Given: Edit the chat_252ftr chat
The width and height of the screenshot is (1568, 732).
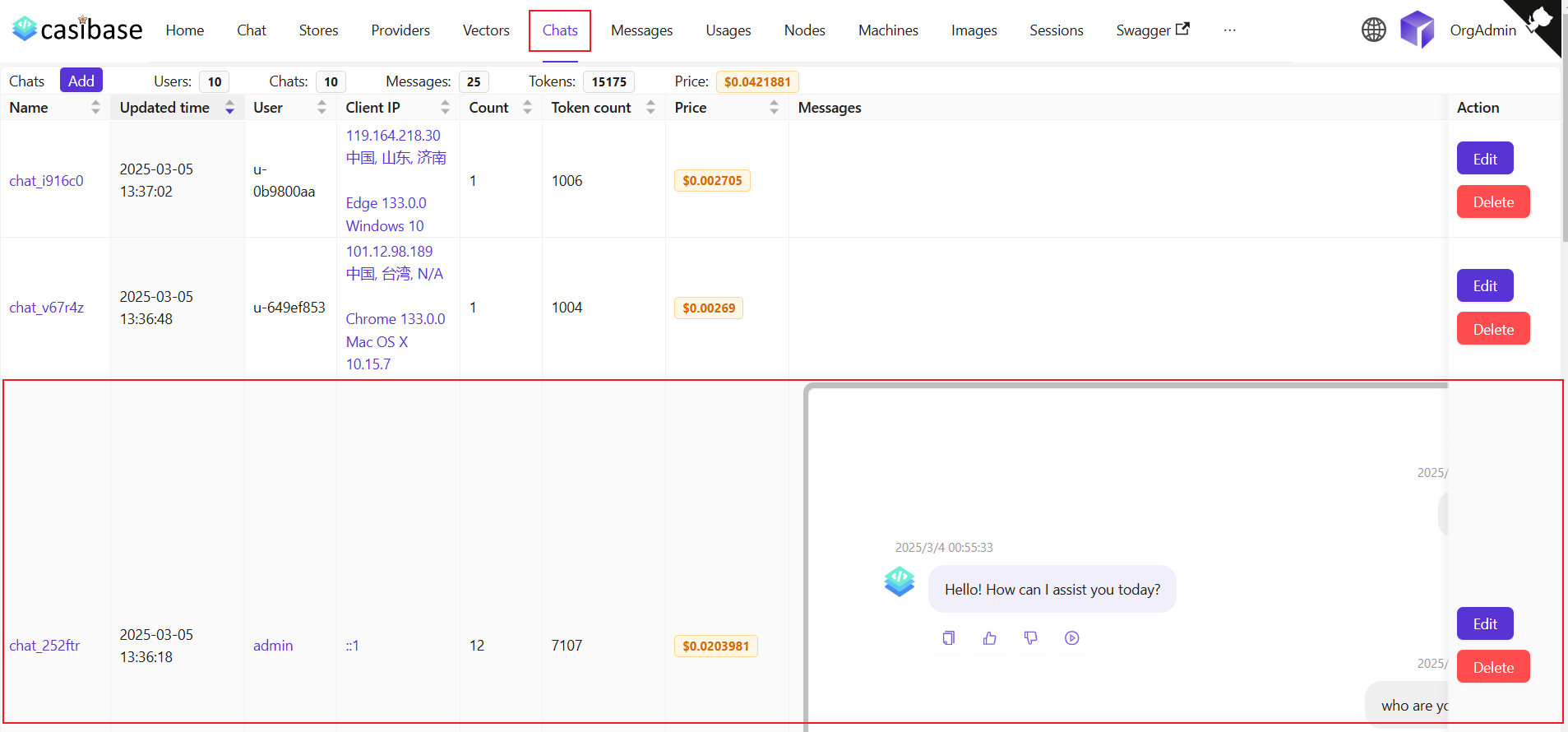Looking at the screenshot, I should (1484, 623).
